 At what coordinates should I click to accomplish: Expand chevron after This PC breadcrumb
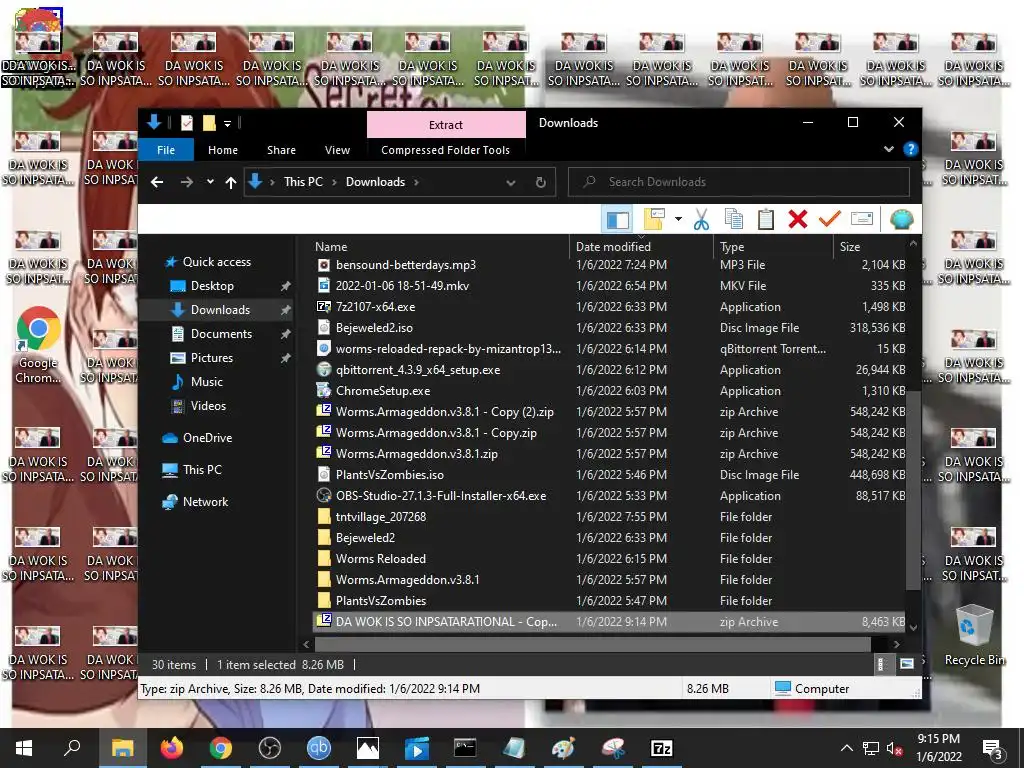(334, 182)
